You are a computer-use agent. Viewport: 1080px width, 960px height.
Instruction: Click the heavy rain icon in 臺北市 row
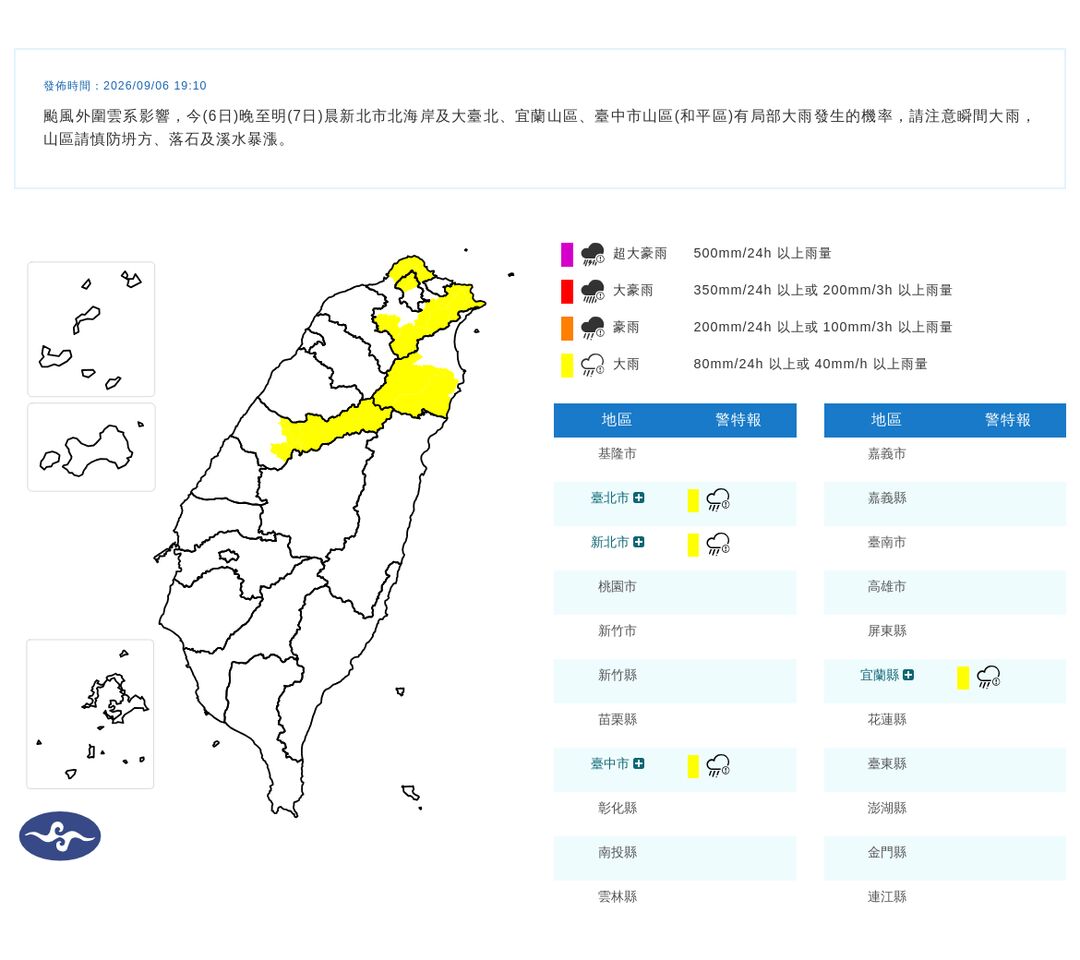click(718, 500)
